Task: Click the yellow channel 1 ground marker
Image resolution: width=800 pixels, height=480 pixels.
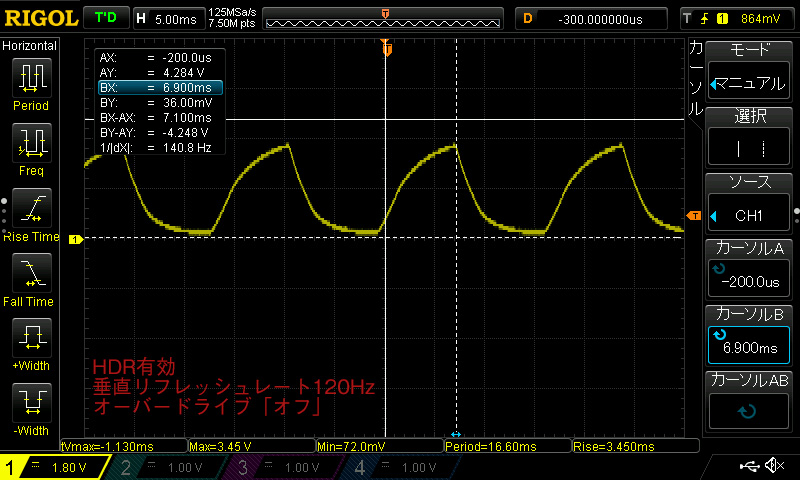Action: 76,239
